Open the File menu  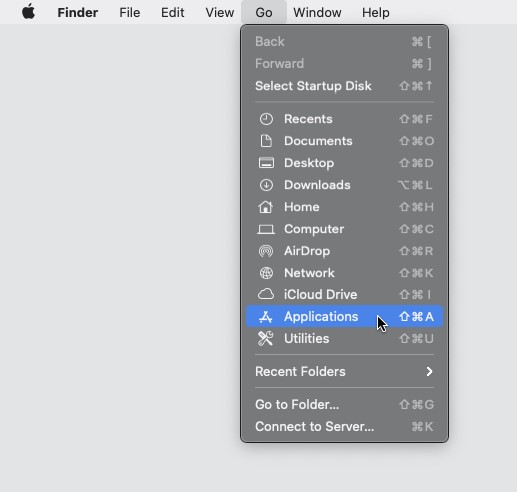click(x=129, y=12)
